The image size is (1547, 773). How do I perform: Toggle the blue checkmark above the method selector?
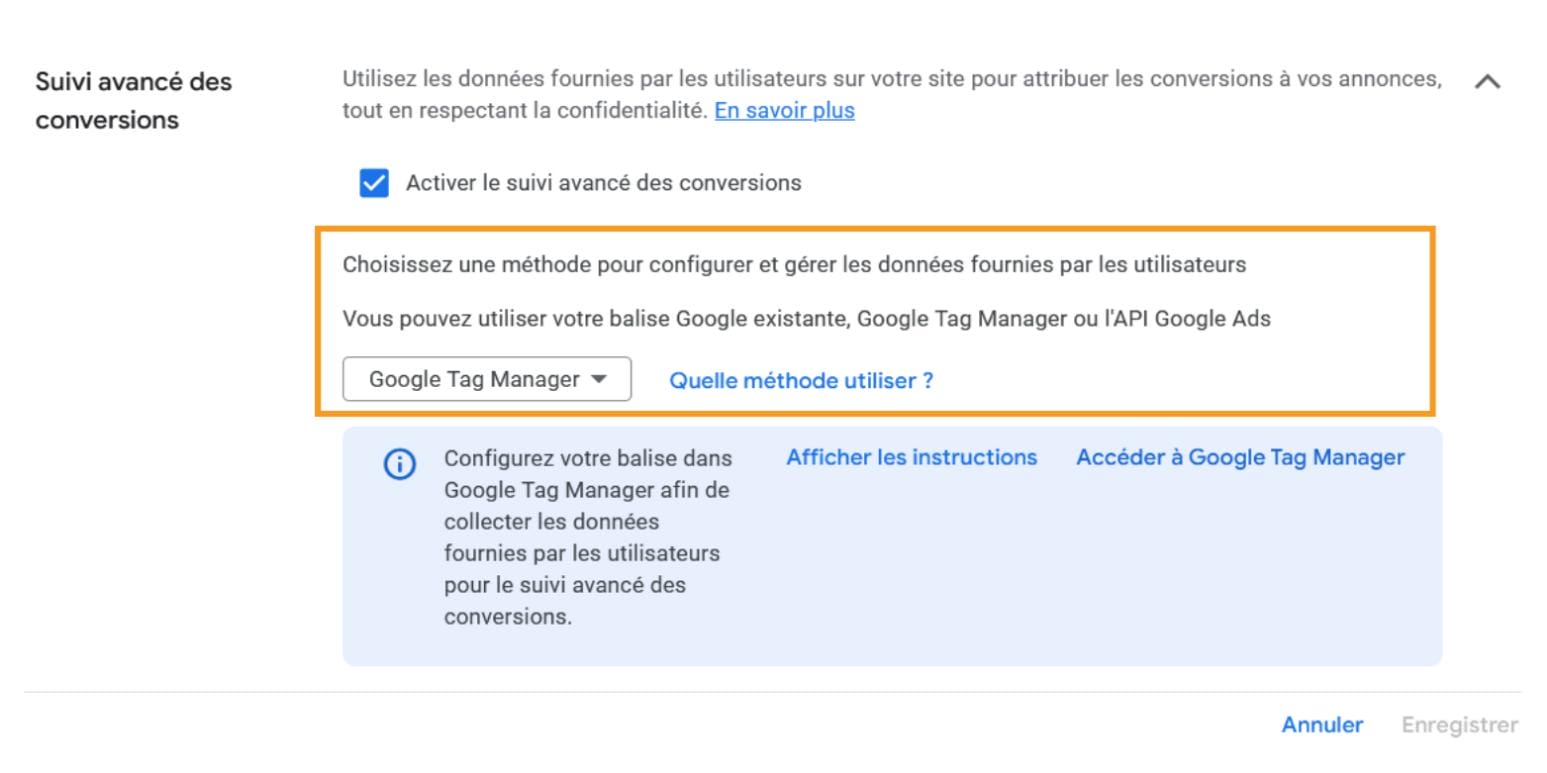coord(373,183)
